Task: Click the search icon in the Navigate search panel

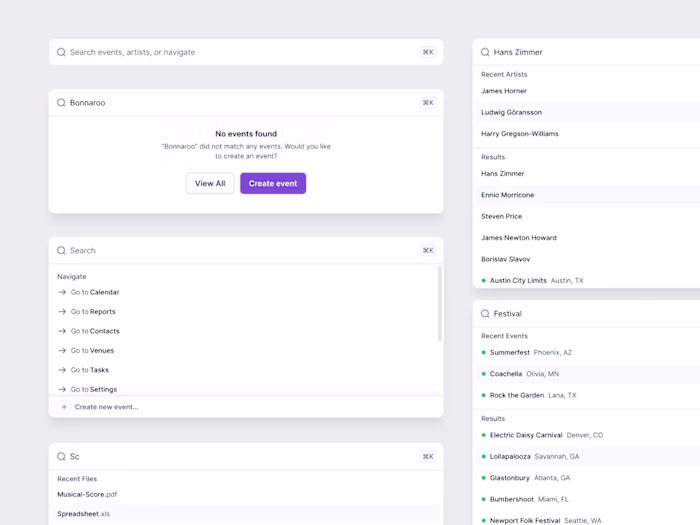Action: (61, 250)
